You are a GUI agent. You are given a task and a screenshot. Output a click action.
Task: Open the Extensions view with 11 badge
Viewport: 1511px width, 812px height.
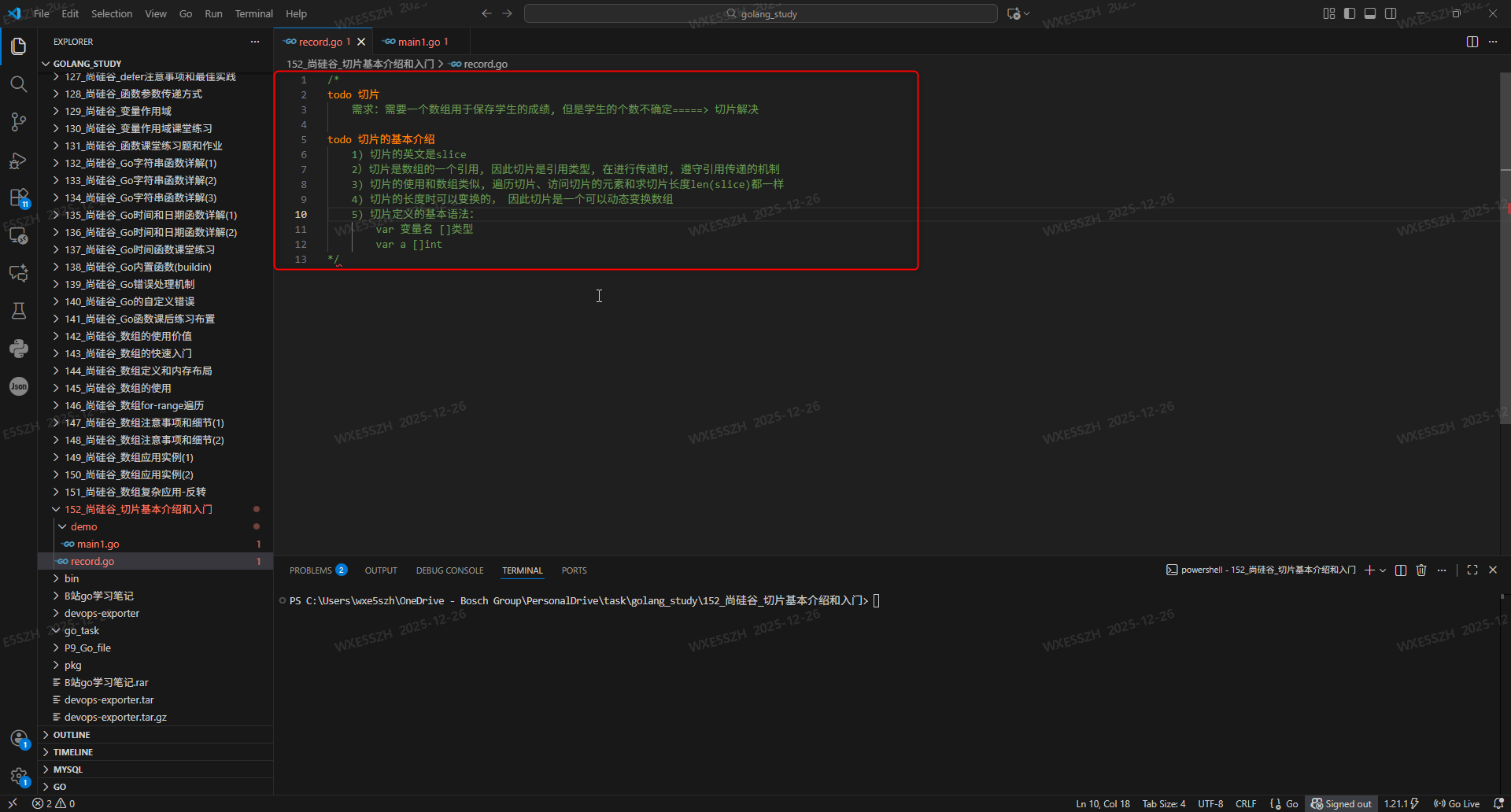coord(19,198)
